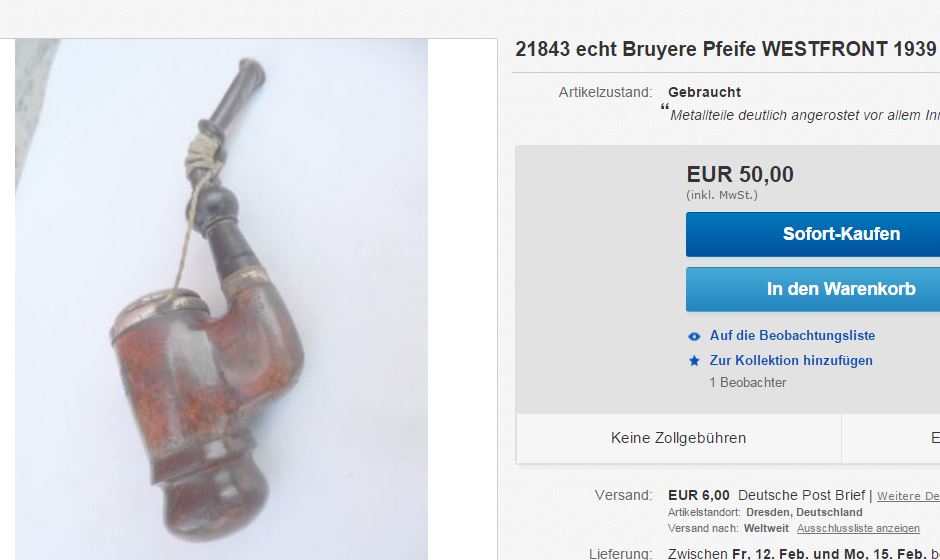
Task: Click the EUR 6,00 shipping cost
Action: tap(698, 495)
